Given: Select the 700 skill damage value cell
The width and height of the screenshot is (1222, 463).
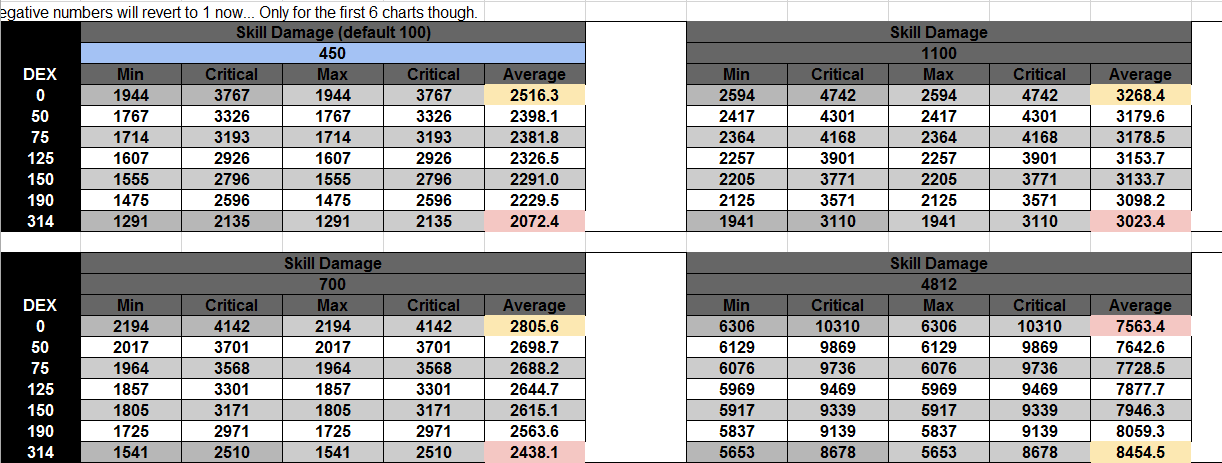Looking at the screenshot, I should click(332, 284).
